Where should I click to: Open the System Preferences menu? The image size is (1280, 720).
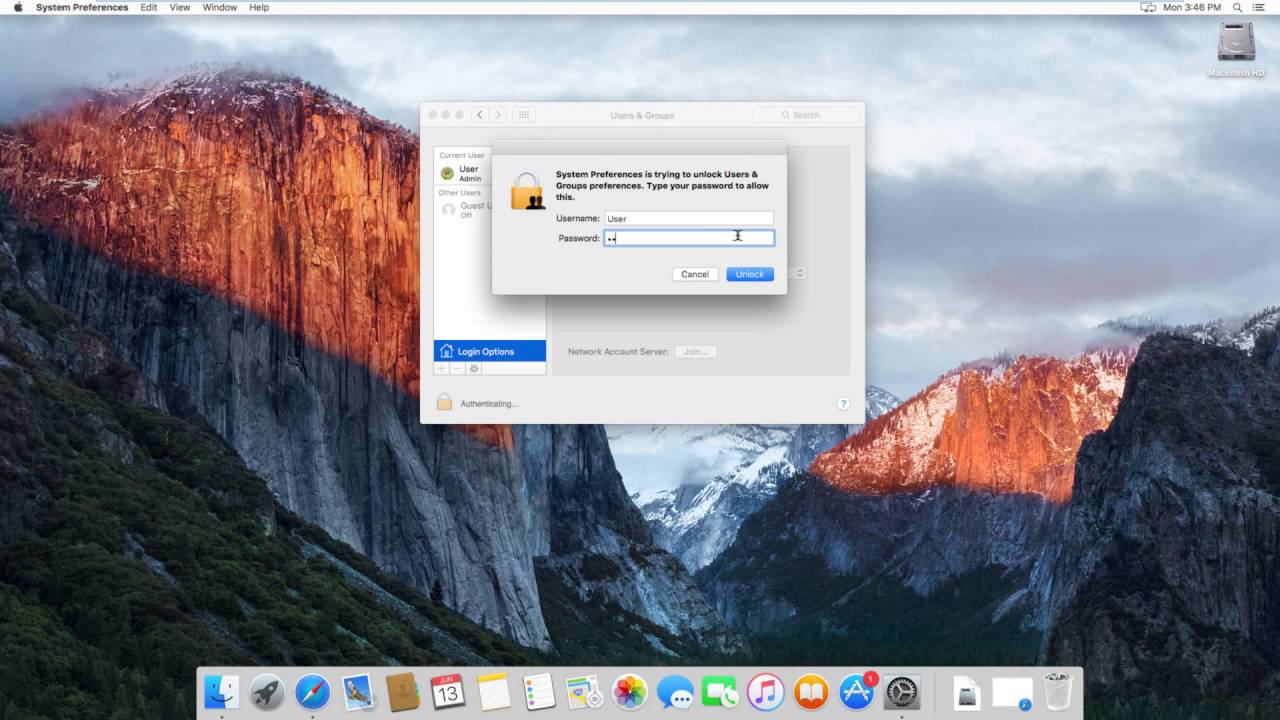click(82, 7)
